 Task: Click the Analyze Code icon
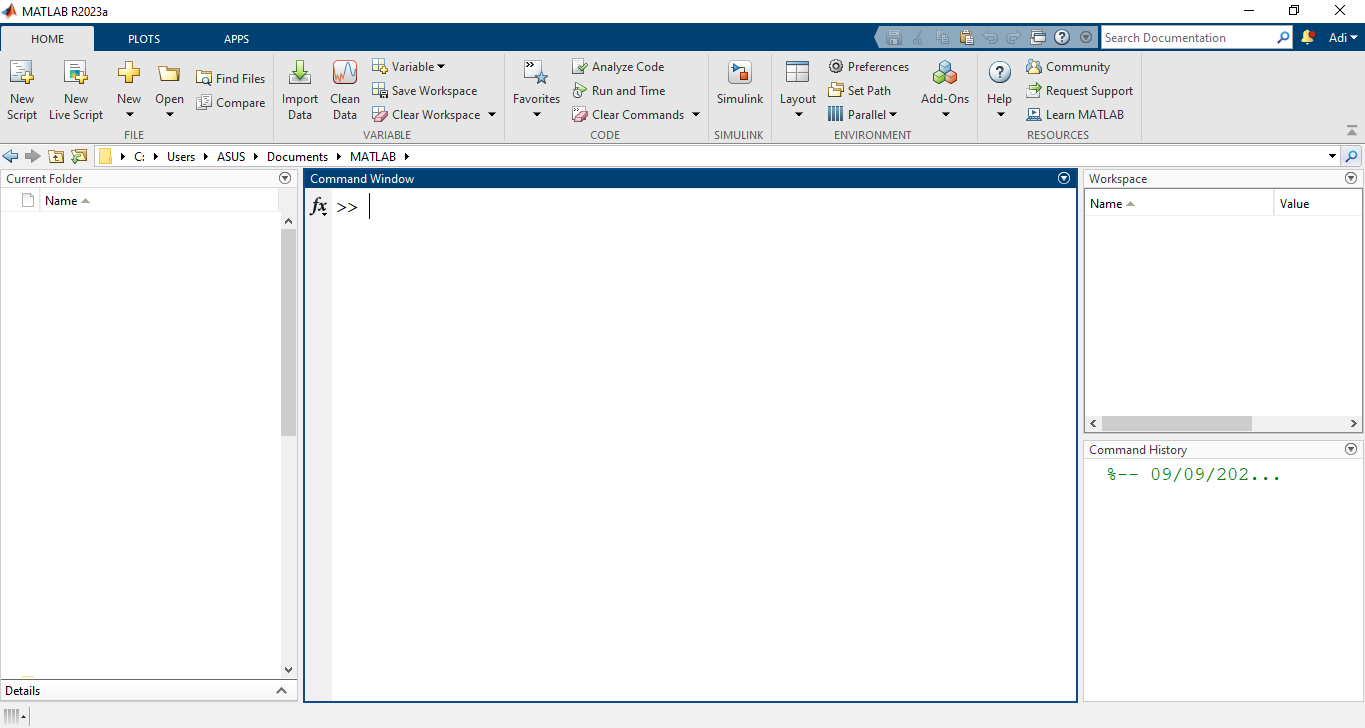pos(580,67)
